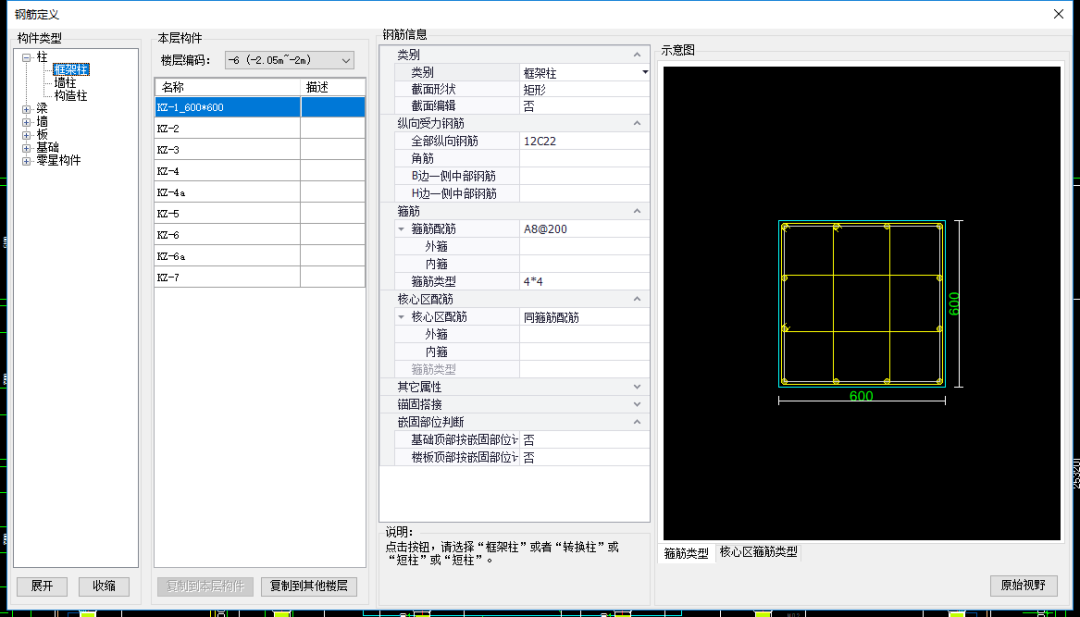Image resolution: width=1080 pixels, height=617 pixels.
Task: Expand the 其它属性 section
Action: point(636,386)
